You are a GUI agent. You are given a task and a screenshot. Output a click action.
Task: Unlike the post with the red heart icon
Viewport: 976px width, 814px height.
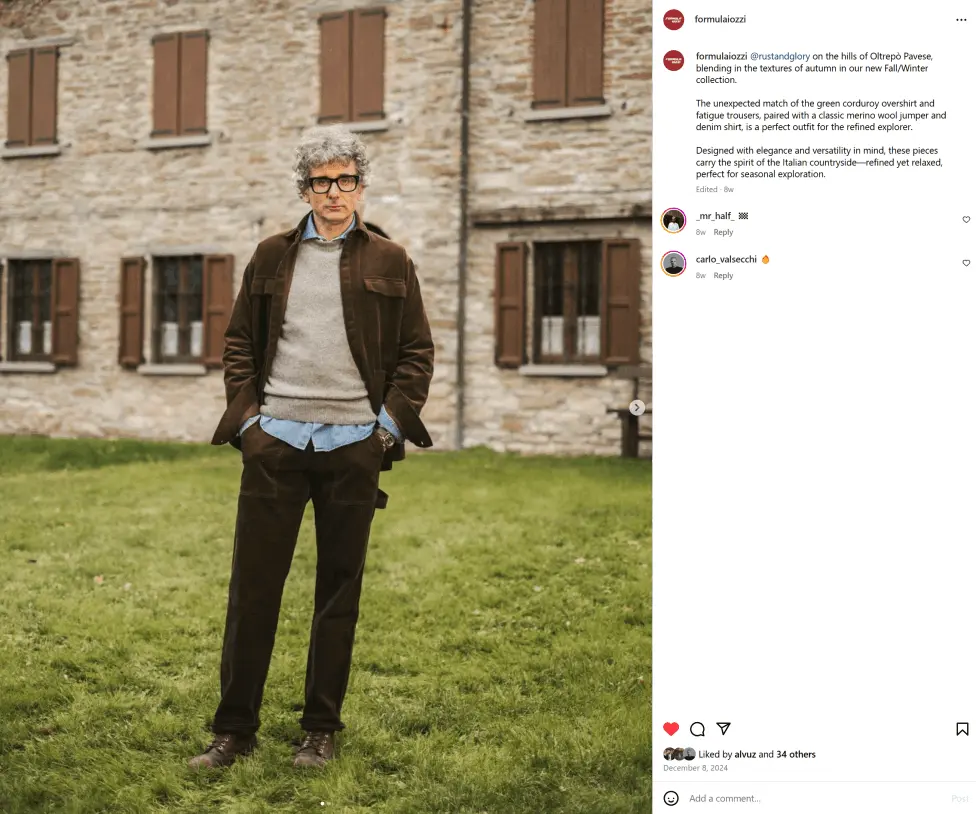671,729
